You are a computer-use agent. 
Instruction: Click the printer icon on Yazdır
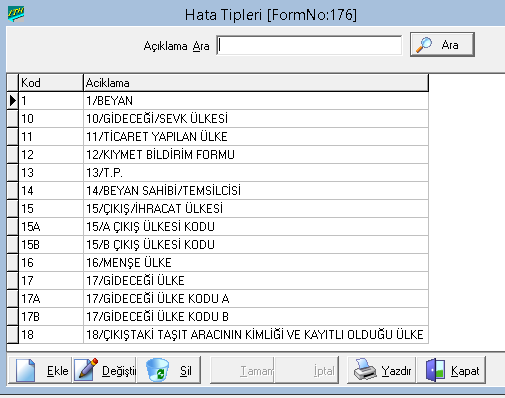tap(365, 369)
